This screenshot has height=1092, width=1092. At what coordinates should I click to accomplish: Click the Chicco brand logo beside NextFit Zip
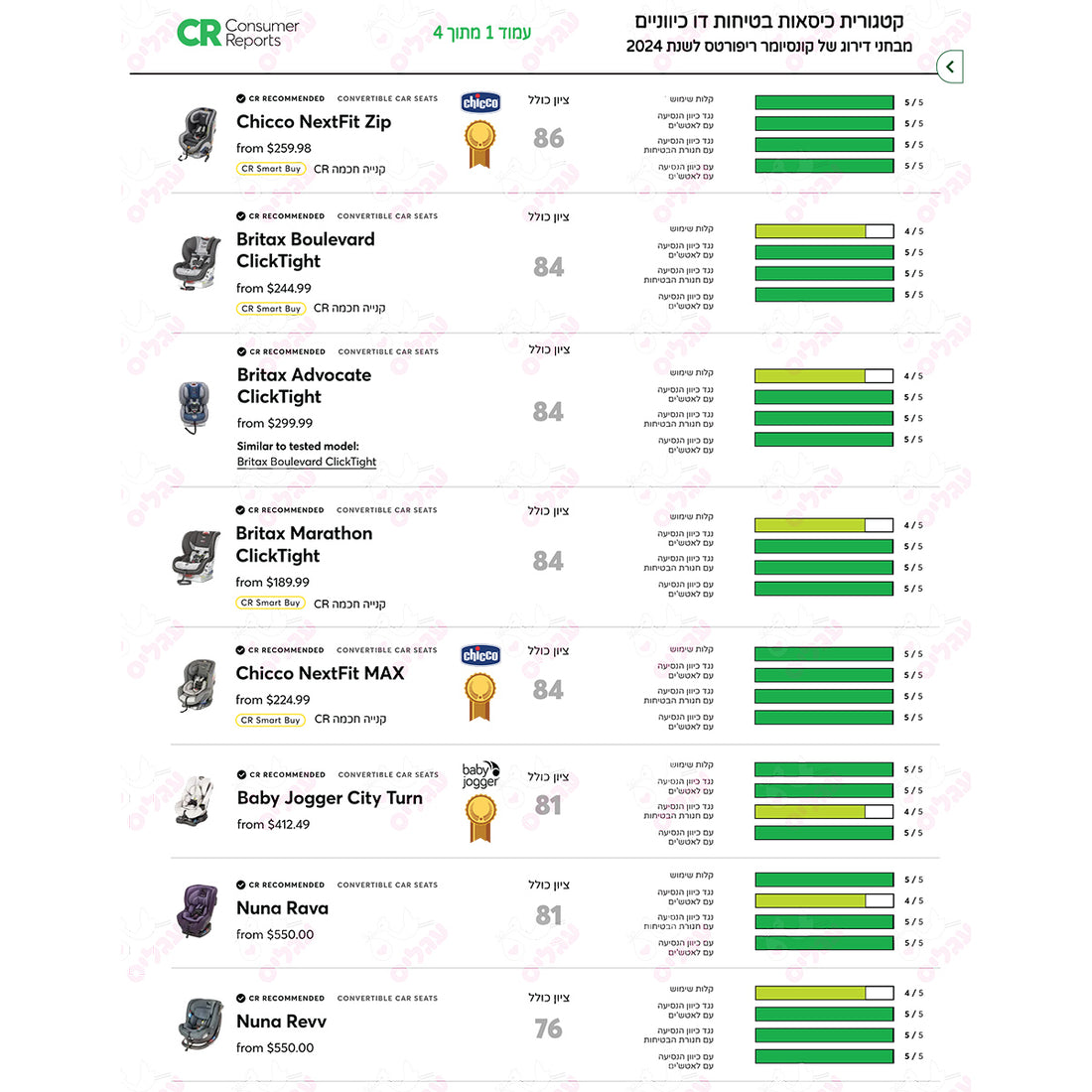click(480, 103)
